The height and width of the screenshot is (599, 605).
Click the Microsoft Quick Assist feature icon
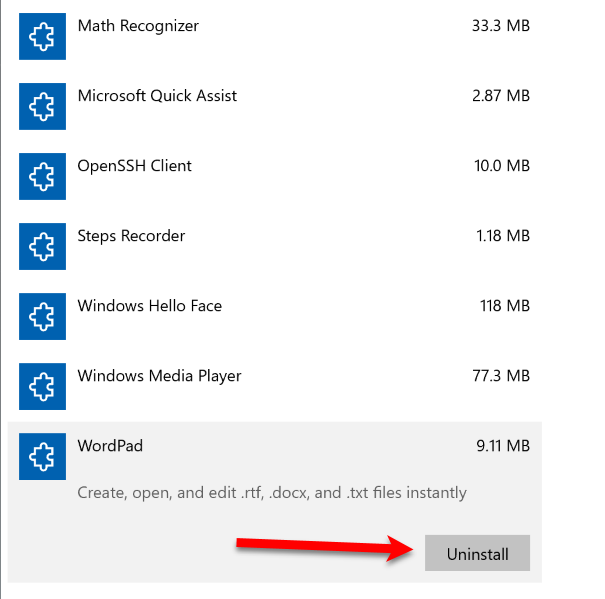[42, 106]
